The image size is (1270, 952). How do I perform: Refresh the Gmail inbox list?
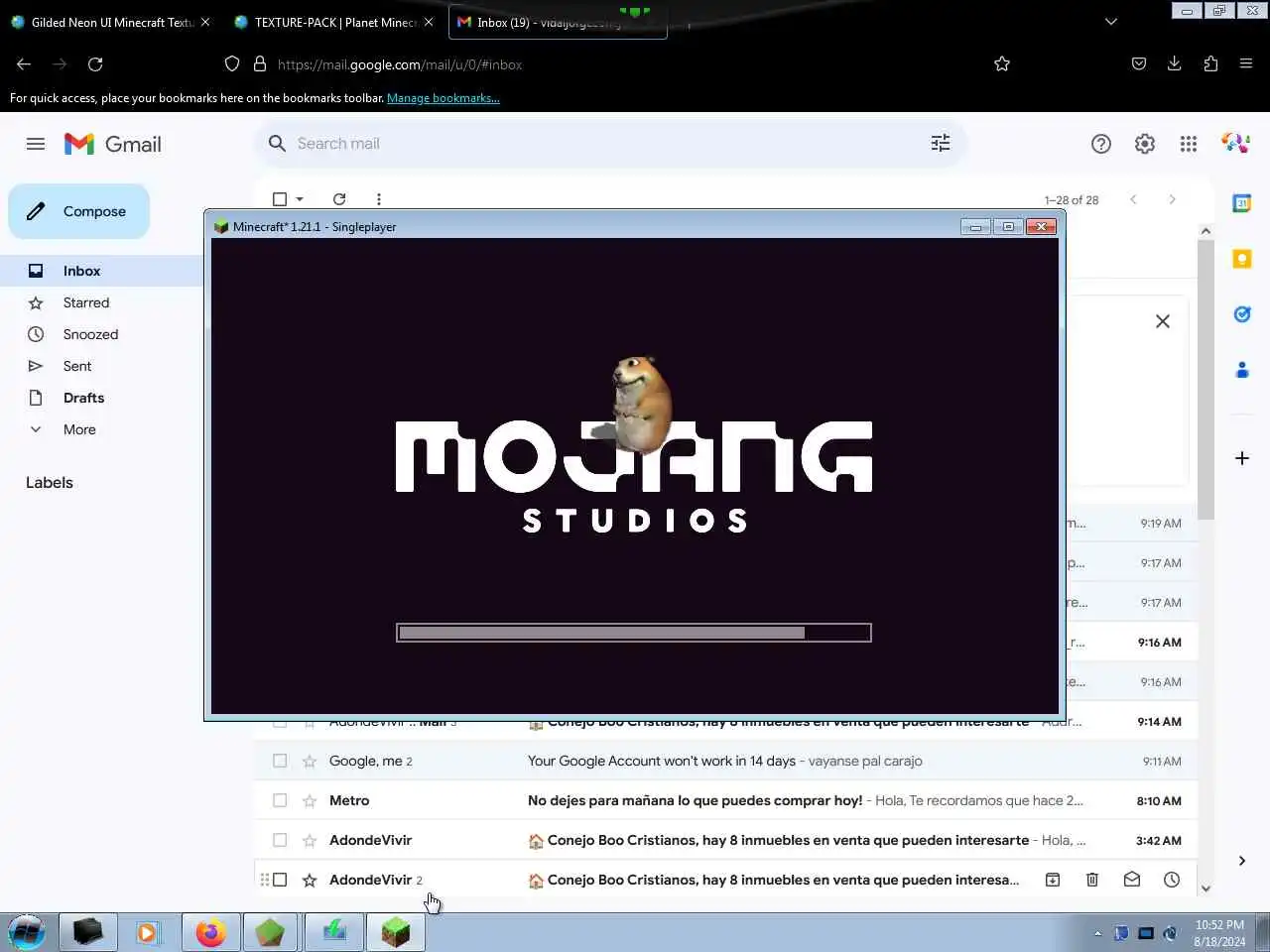[x=339, y=199]
